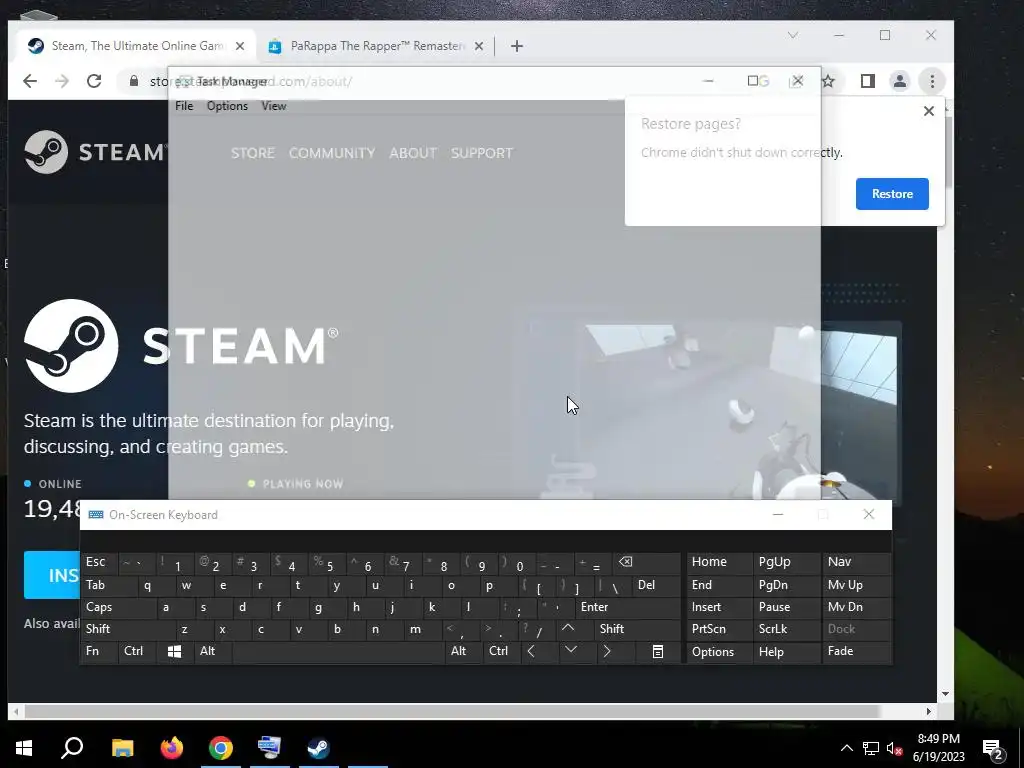Open Windows Start menu
The width and height of the screenshot is (1024, 768).
pyautogui.click(x=24, y=748)
